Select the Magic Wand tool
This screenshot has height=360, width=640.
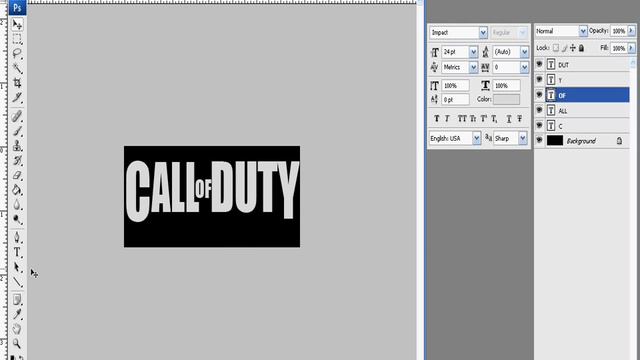coord(17,68)
